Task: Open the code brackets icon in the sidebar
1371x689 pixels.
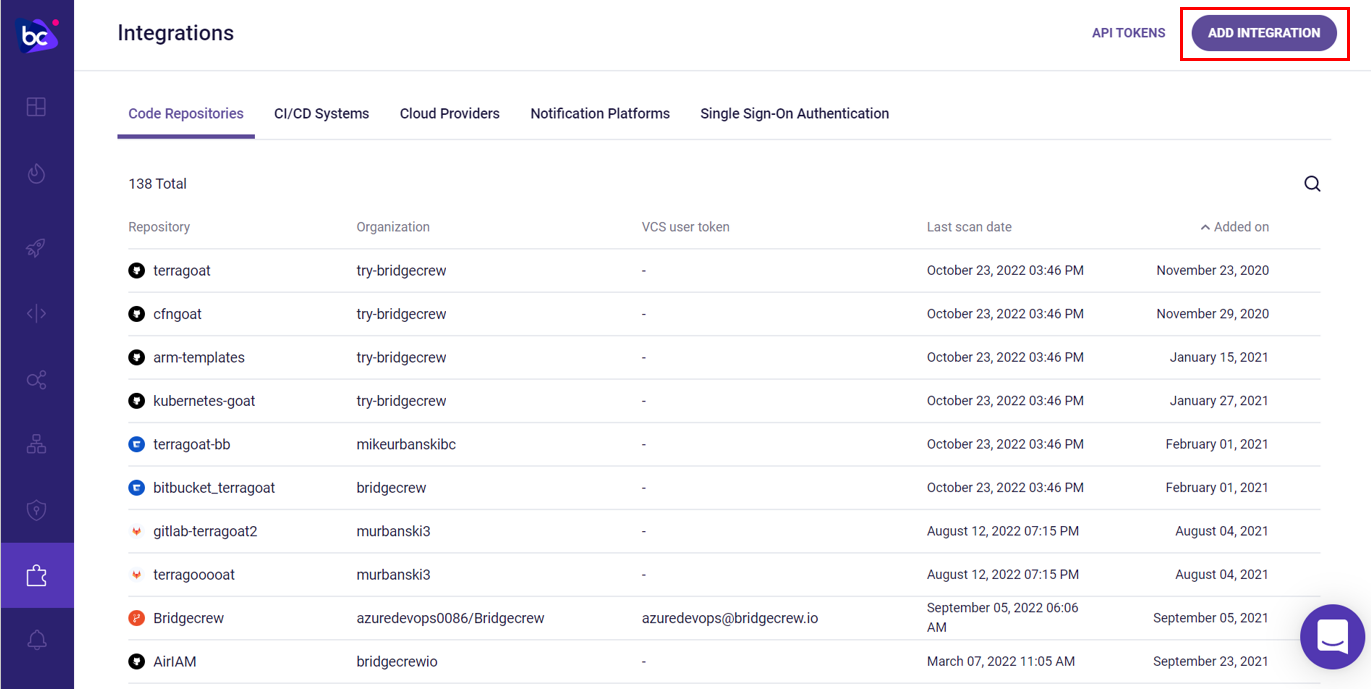Action: pos(36,314)
